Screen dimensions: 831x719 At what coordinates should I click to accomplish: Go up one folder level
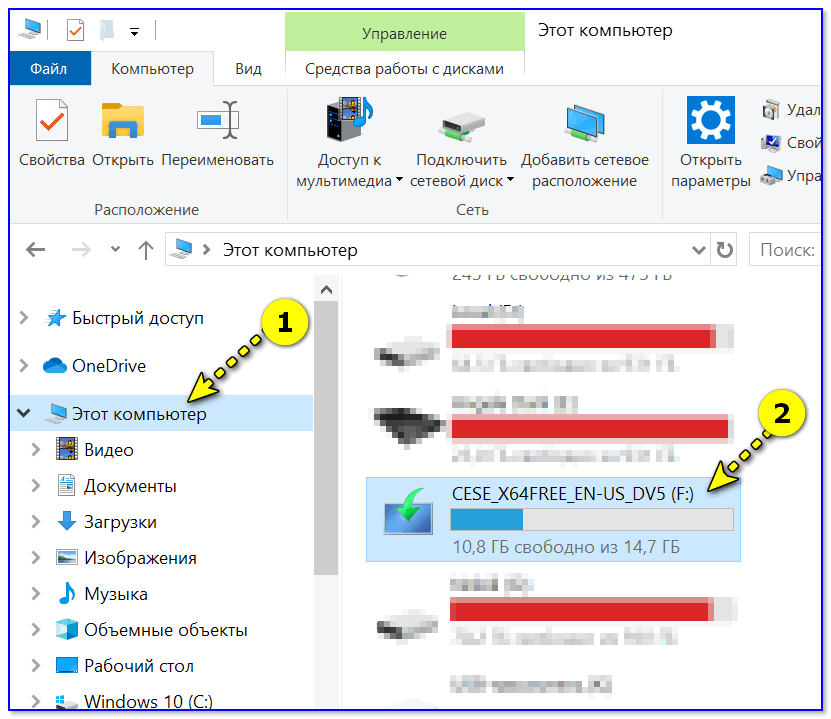coord(146,250)
